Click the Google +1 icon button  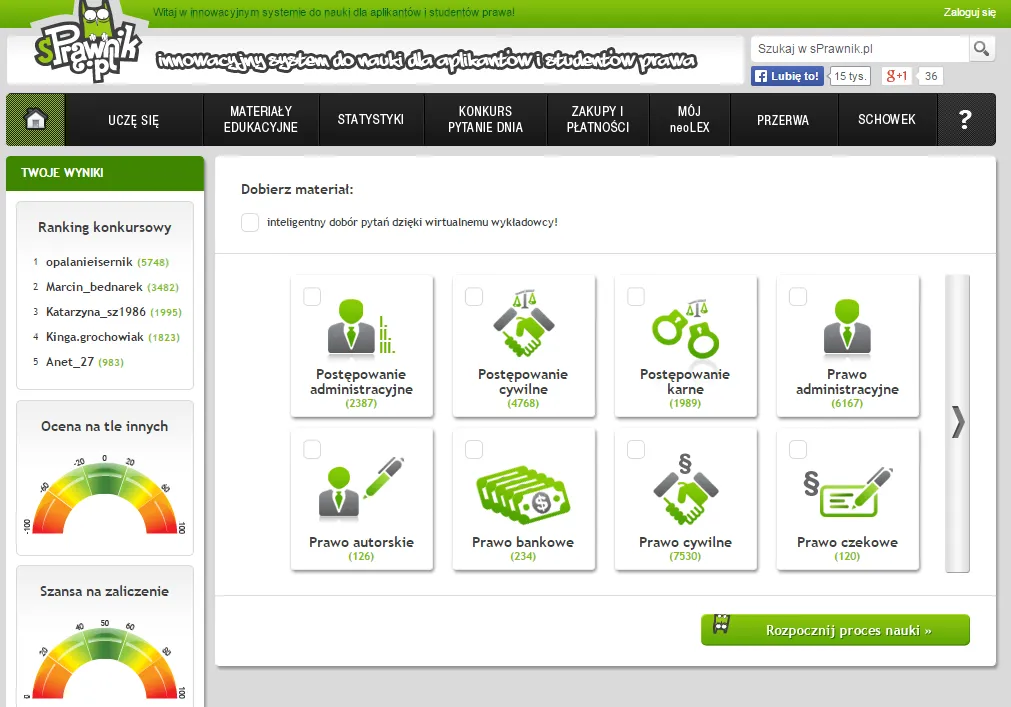(x=897, y=76)
